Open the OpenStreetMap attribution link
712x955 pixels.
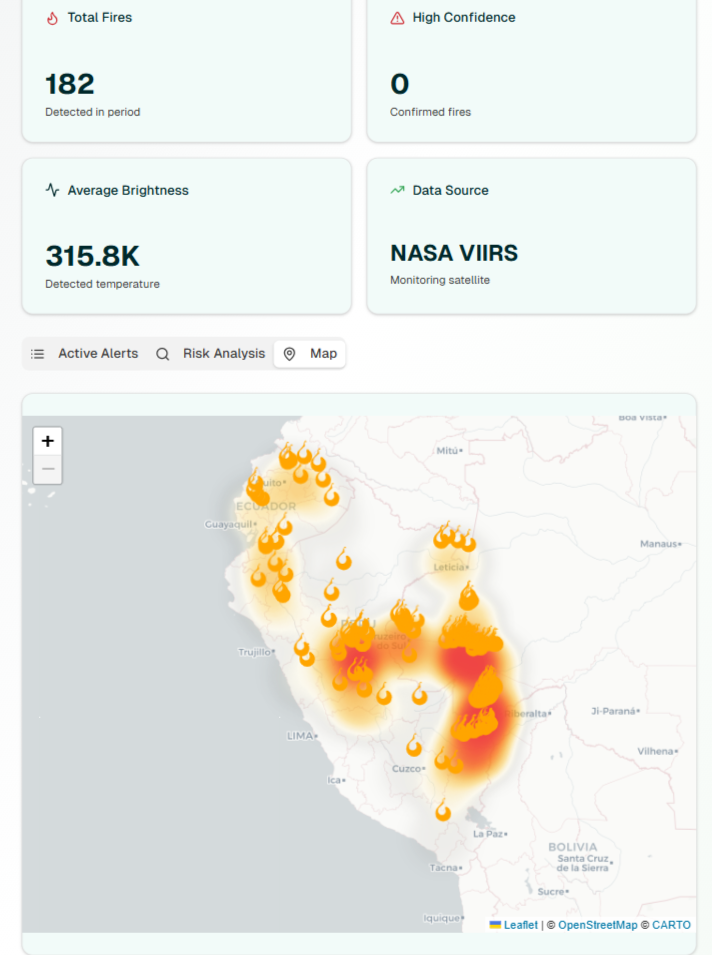[x=600, y=925]
